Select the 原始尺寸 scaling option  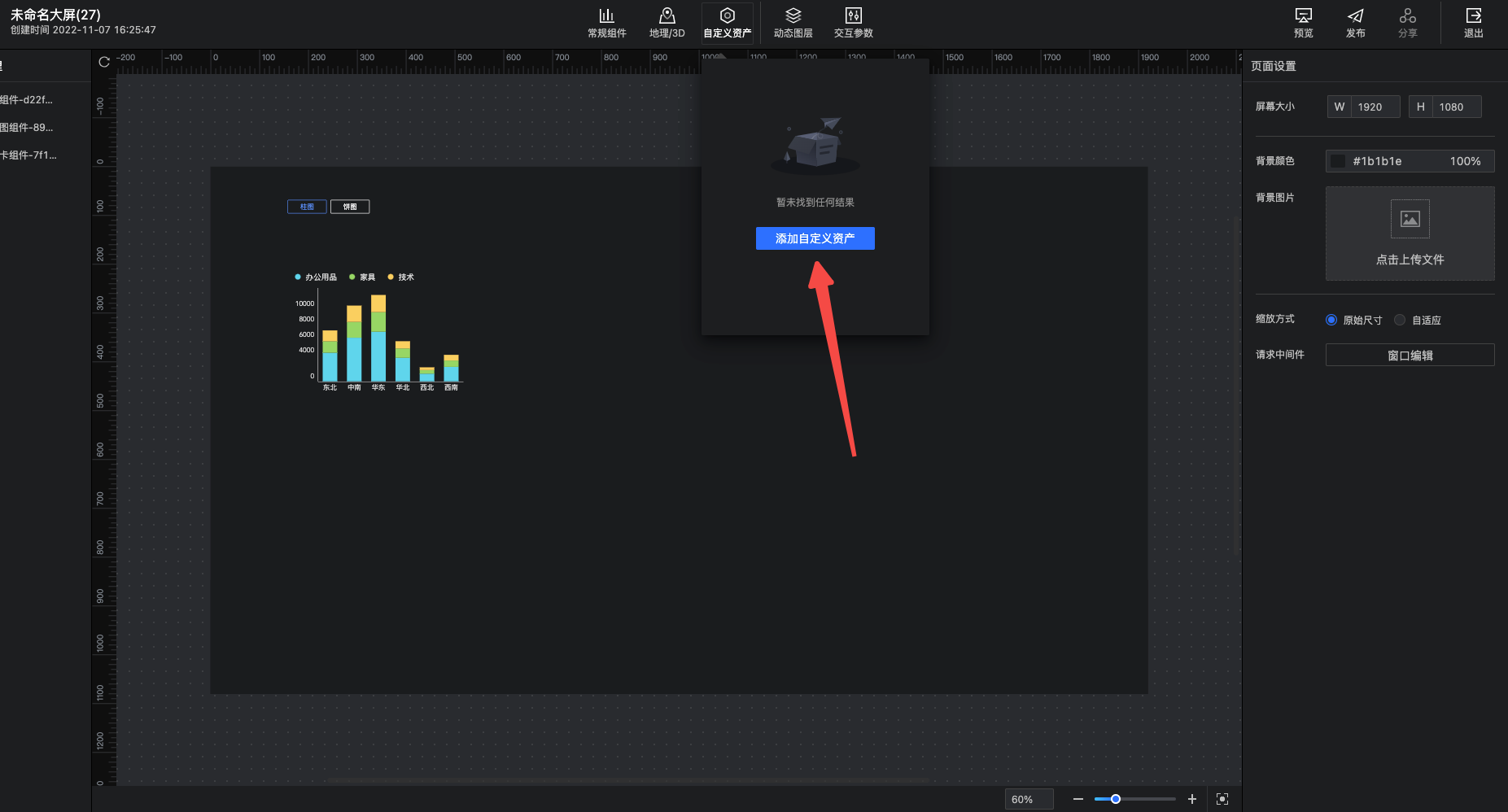[1331, 320]
